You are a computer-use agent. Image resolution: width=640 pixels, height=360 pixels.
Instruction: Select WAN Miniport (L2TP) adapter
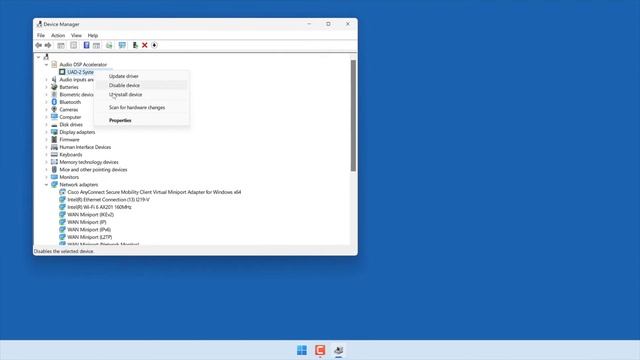pyautogui.click(x=89, y=237)
